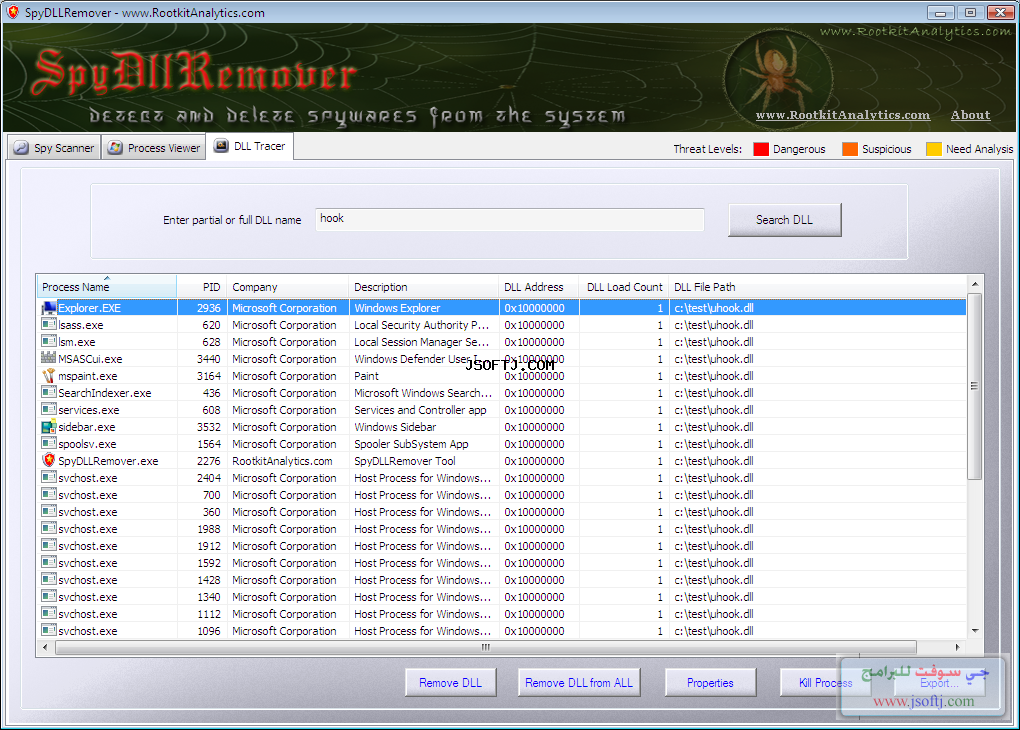Click the vertical scrollbar thumb
1020x730 pixels.
pos(974,386)
